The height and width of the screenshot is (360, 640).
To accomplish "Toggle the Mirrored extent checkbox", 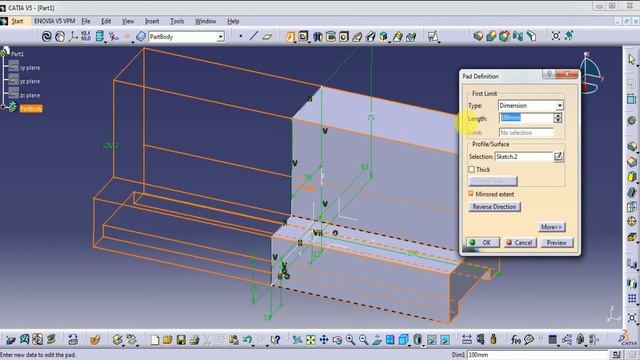I will [471, 194].
